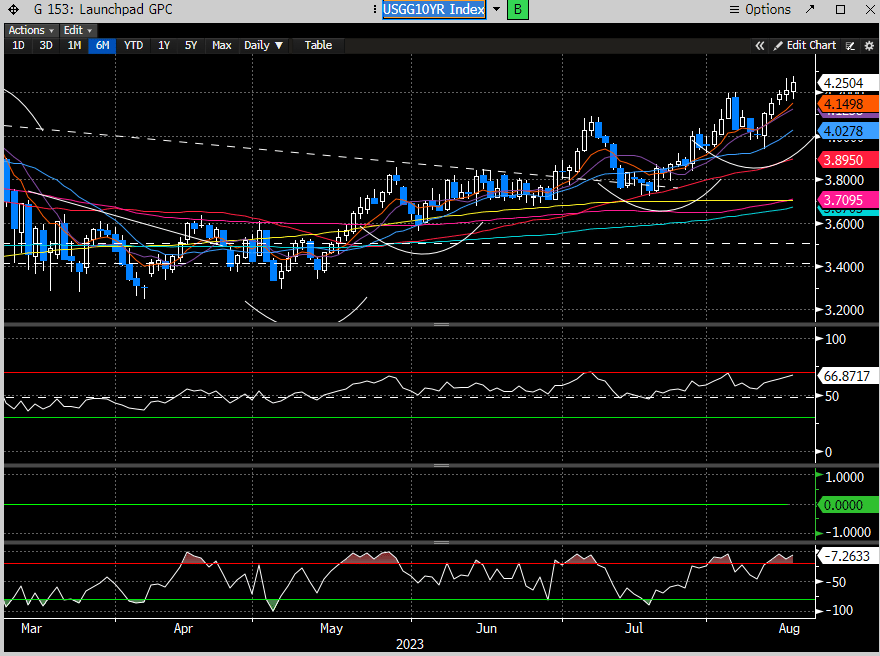Maximize the Launchpad chart window
The height and width of the screenshot is (656, 880).
click(x=840, y=10)
